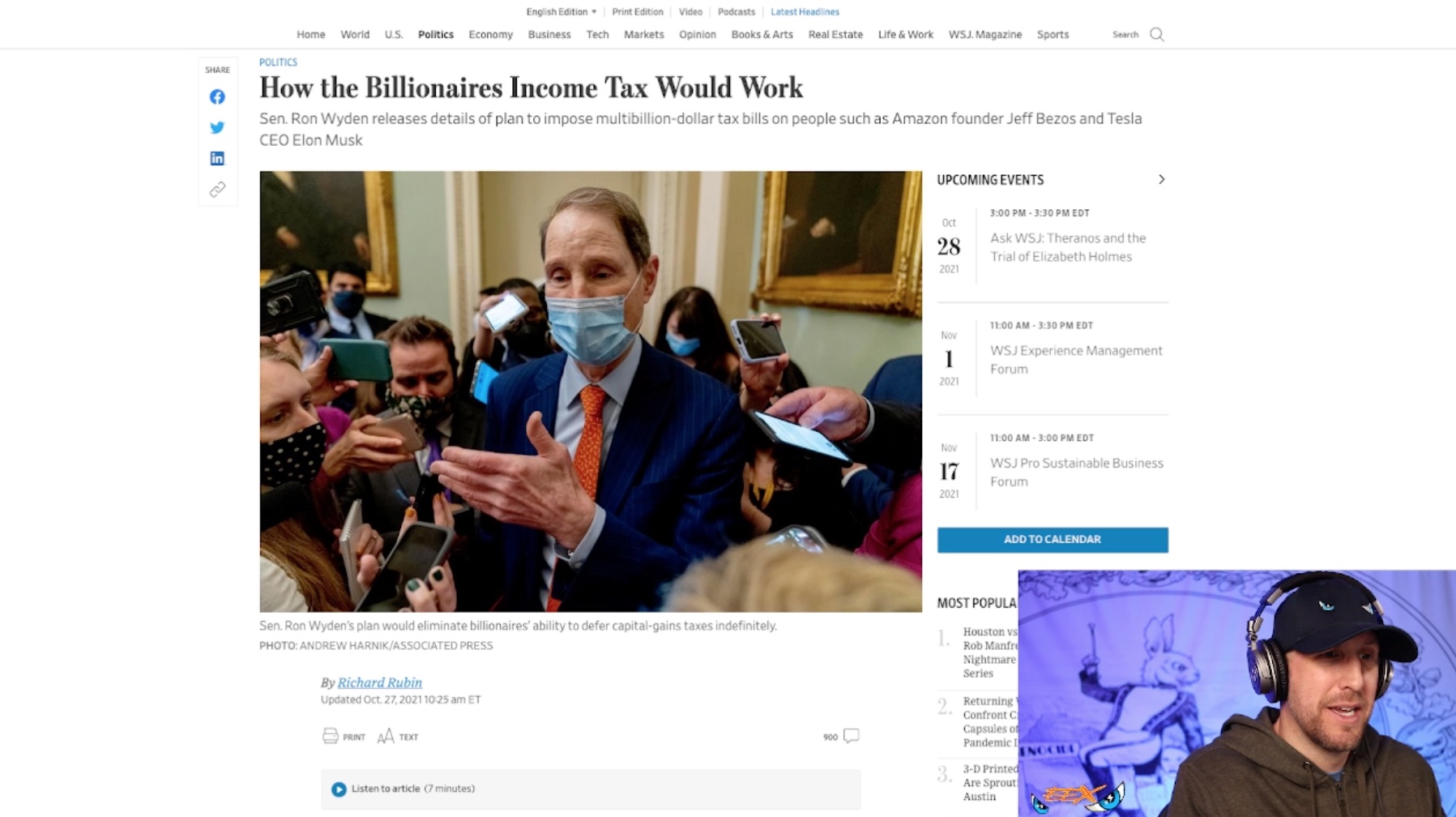
Task: Click the Ron Wyden article photo
Action: point(591,391)
